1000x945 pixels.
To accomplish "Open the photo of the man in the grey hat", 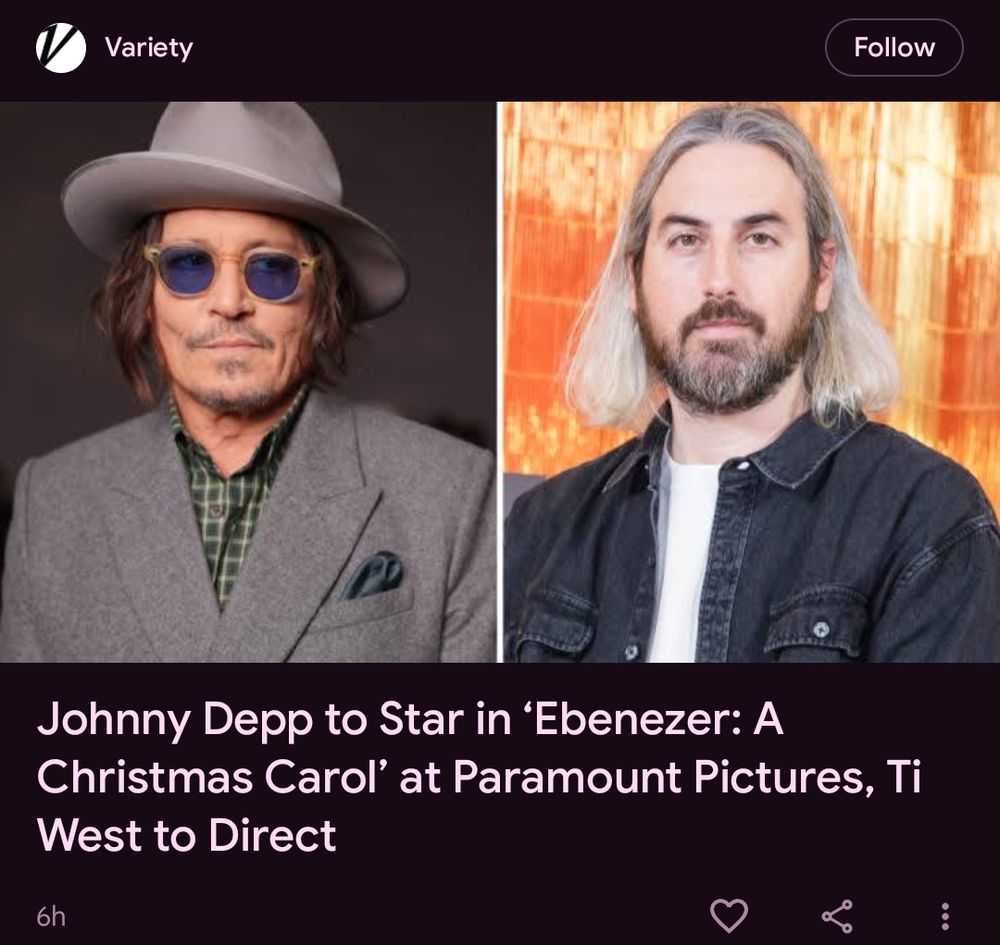I will click(x=248, y=382).
